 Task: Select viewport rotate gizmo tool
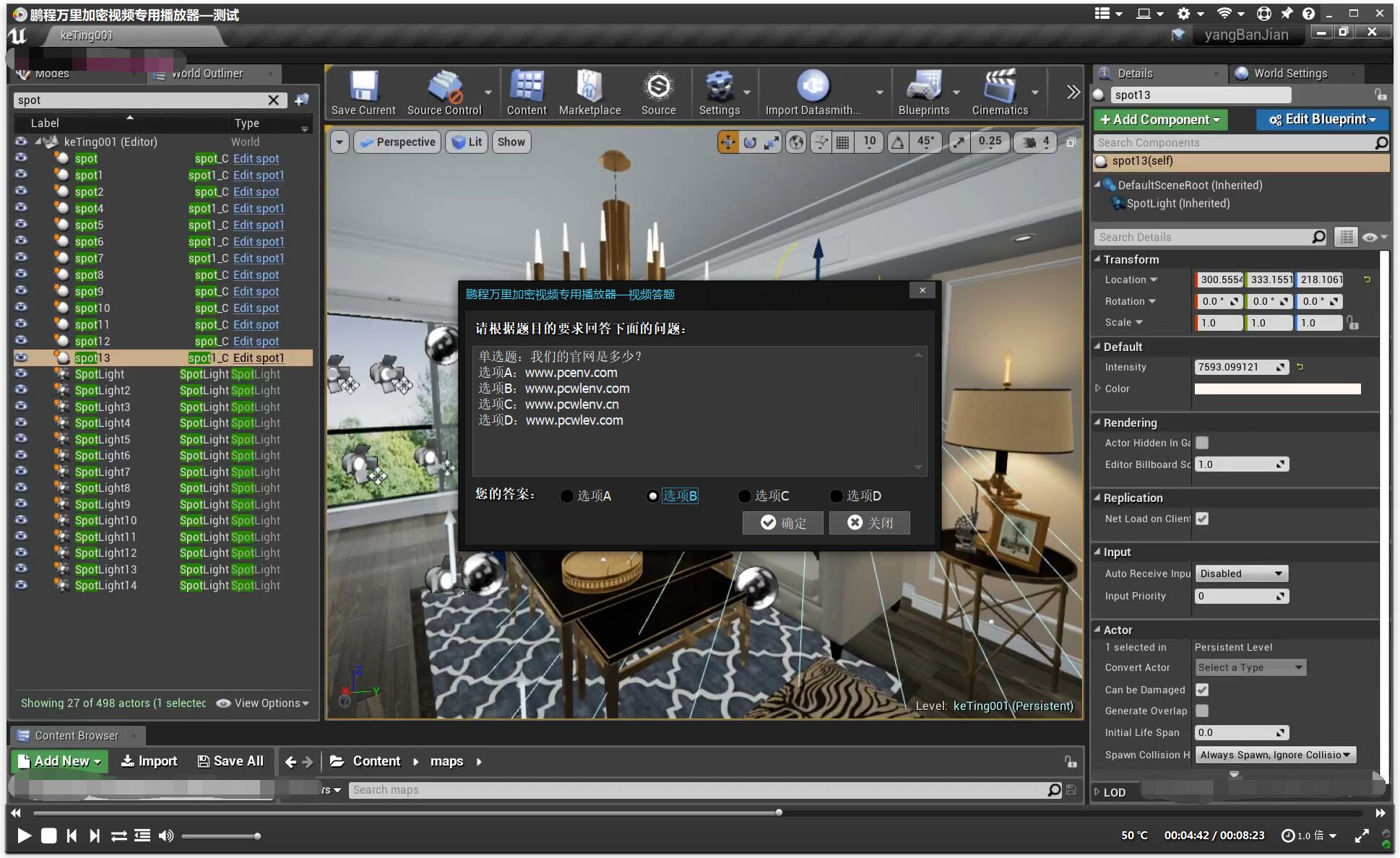tap(750, 142)
